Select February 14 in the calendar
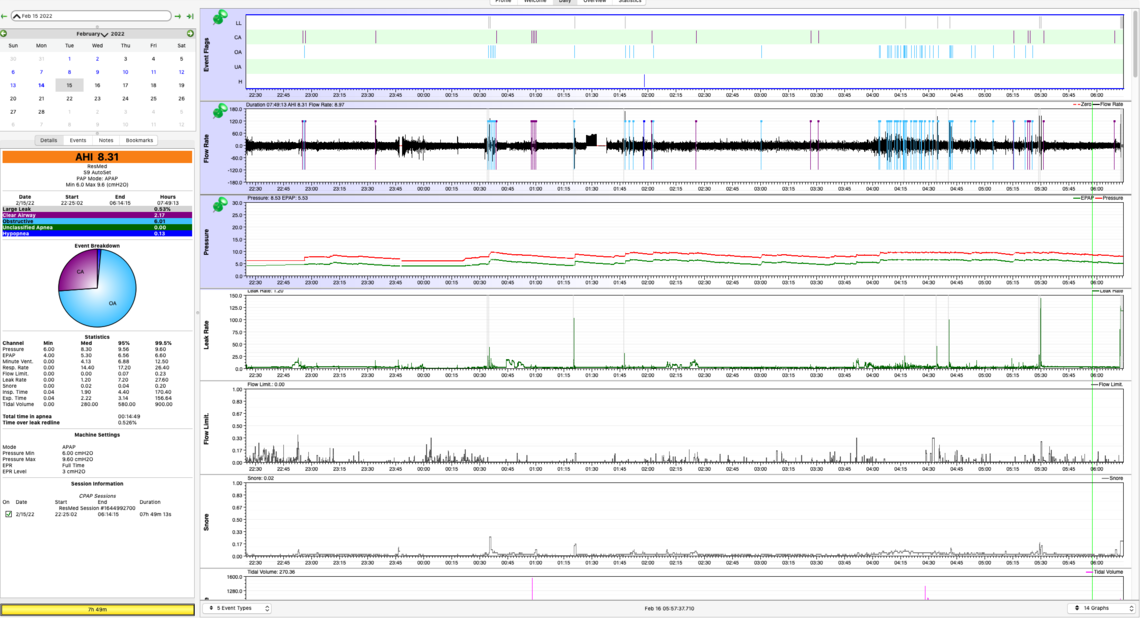 point(41,85)
